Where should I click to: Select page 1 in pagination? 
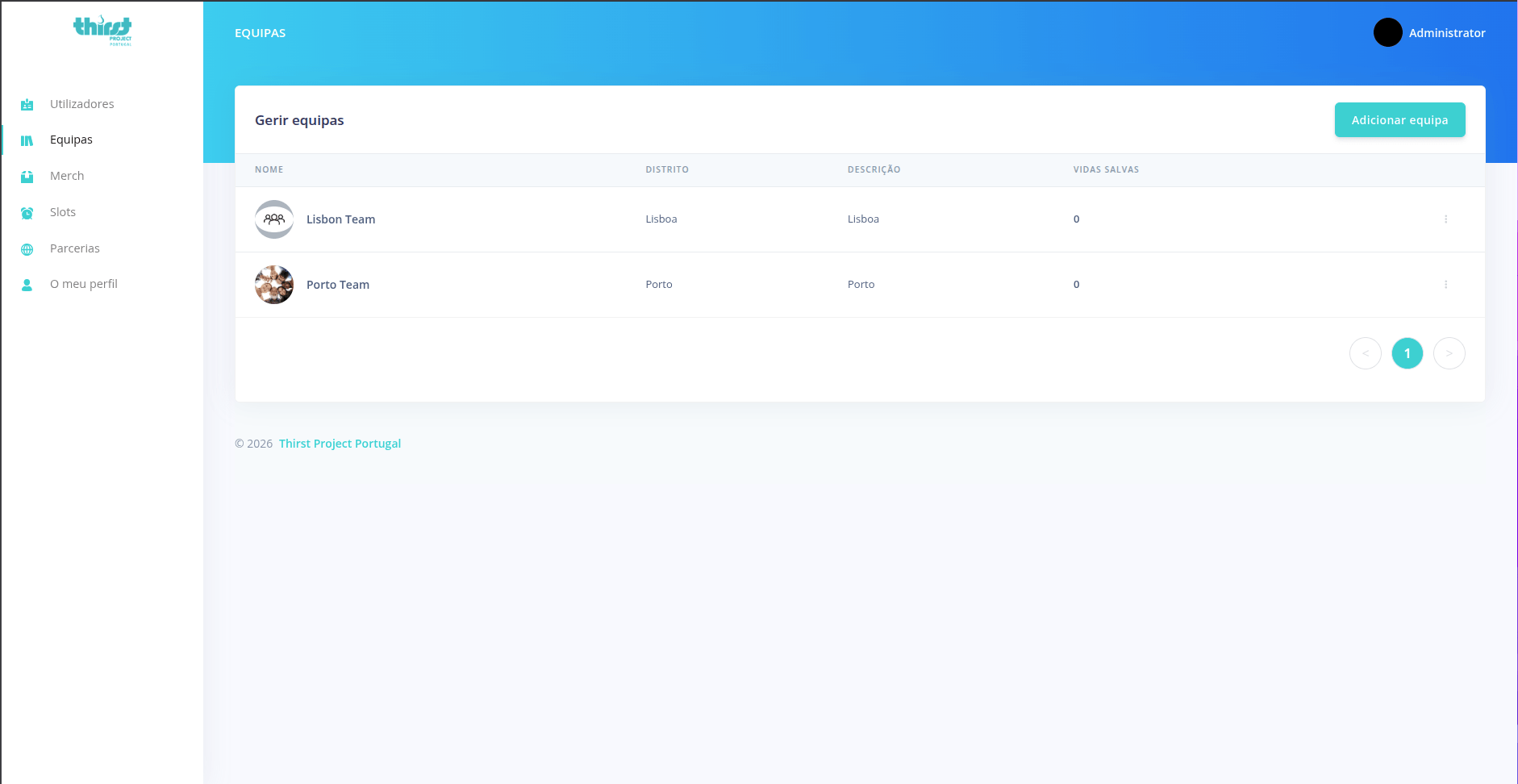point(1407,353)
